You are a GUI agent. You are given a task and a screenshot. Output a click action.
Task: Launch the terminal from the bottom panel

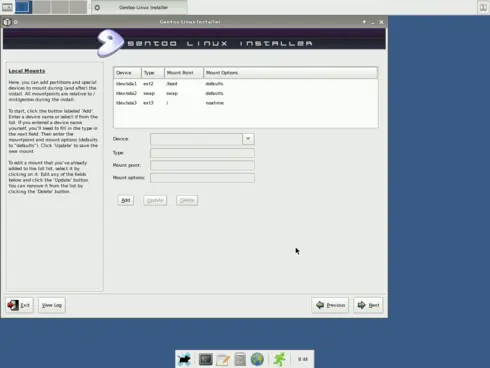pos(205,359)
